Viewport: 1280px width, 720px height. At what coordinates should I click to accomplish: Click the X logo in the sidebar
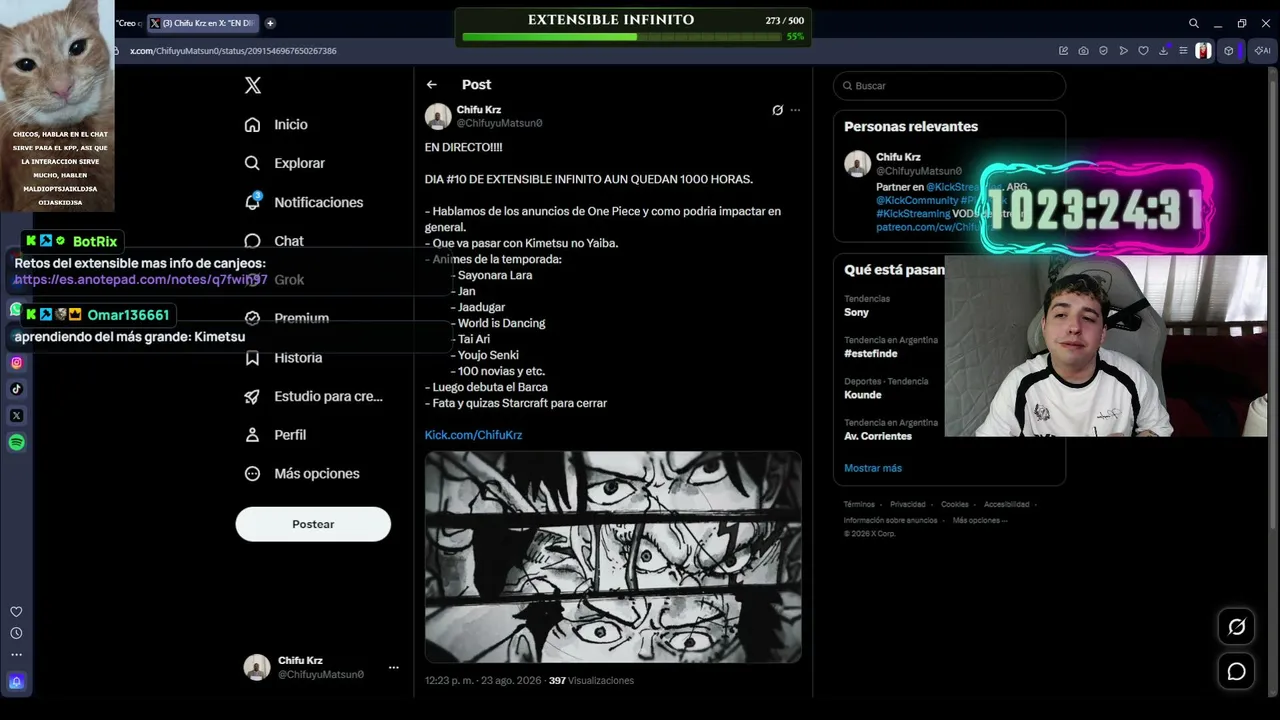tap(253, 86)
